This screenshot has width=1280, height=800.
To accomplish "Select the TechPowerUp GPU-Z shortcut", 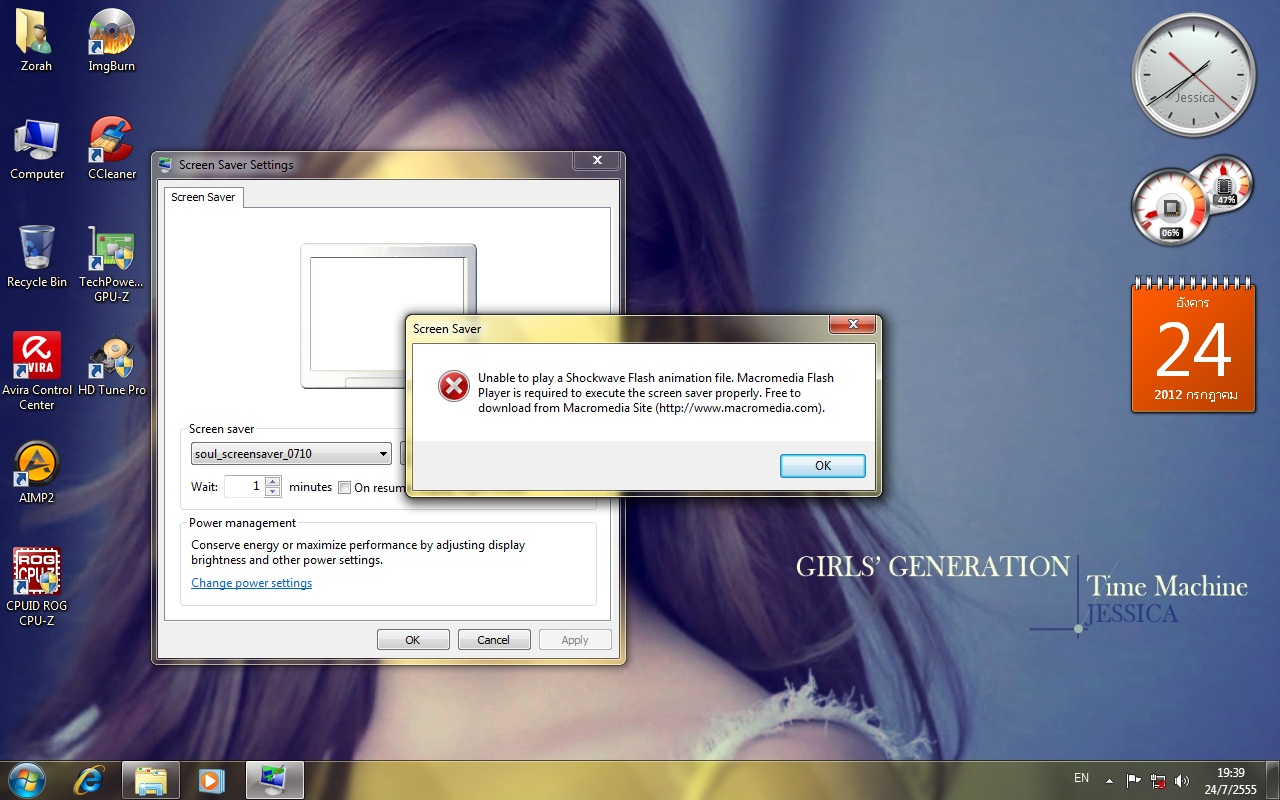I will point(111,263).
